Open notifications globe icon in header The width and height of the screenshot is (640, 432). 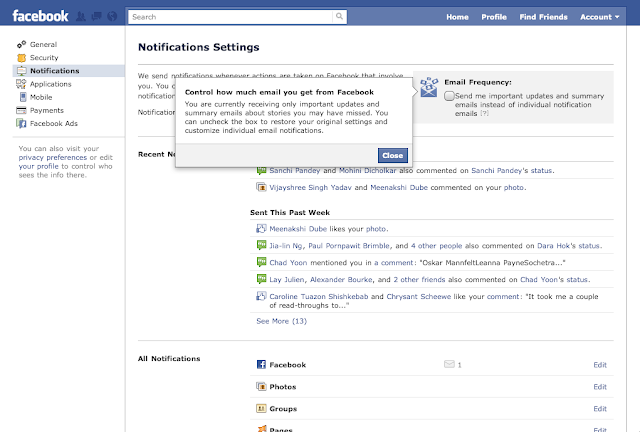[x=112, y=16]
